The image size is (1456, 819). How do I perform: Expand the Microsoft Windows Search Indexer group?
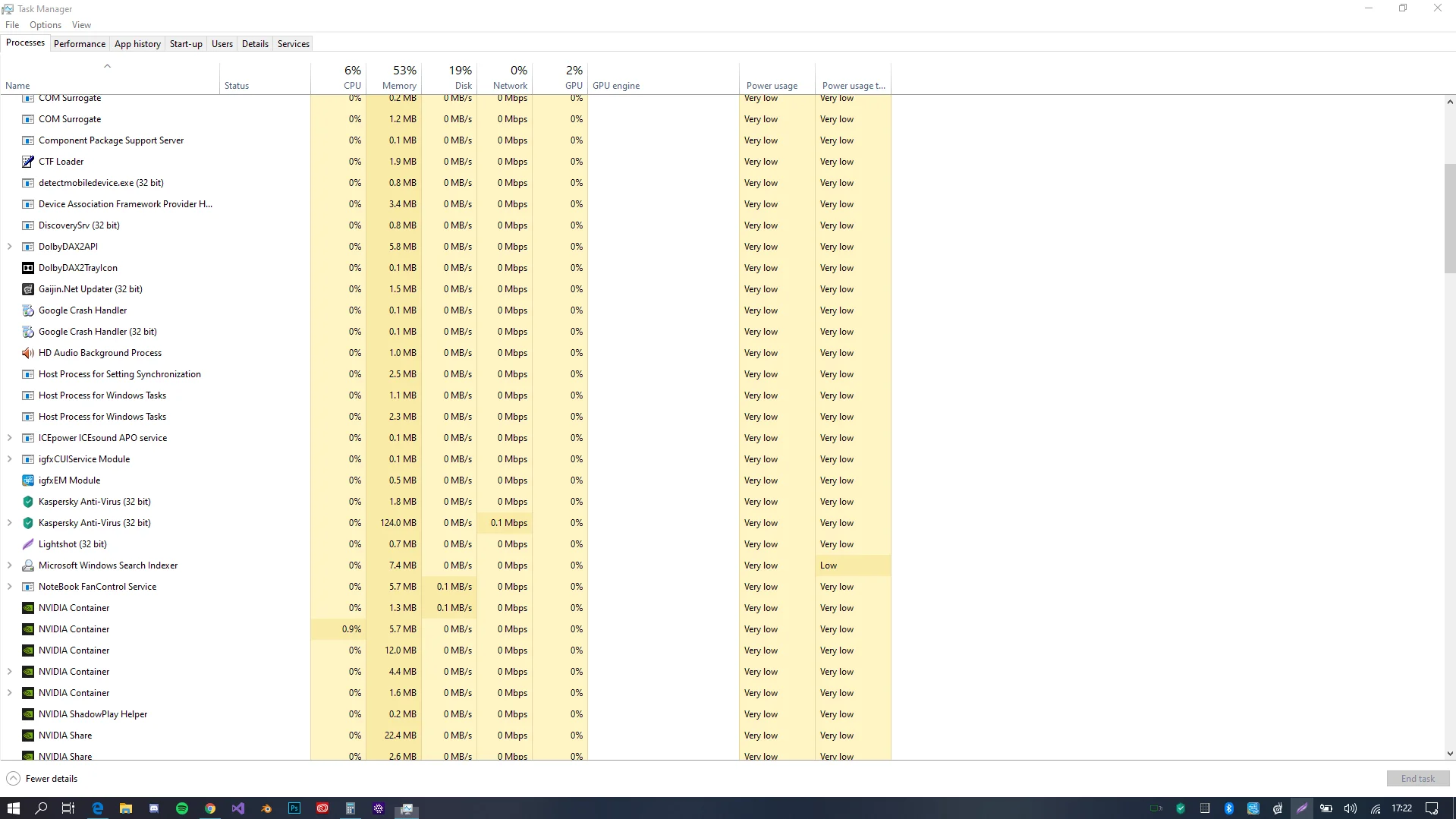(x=9, y=565)
